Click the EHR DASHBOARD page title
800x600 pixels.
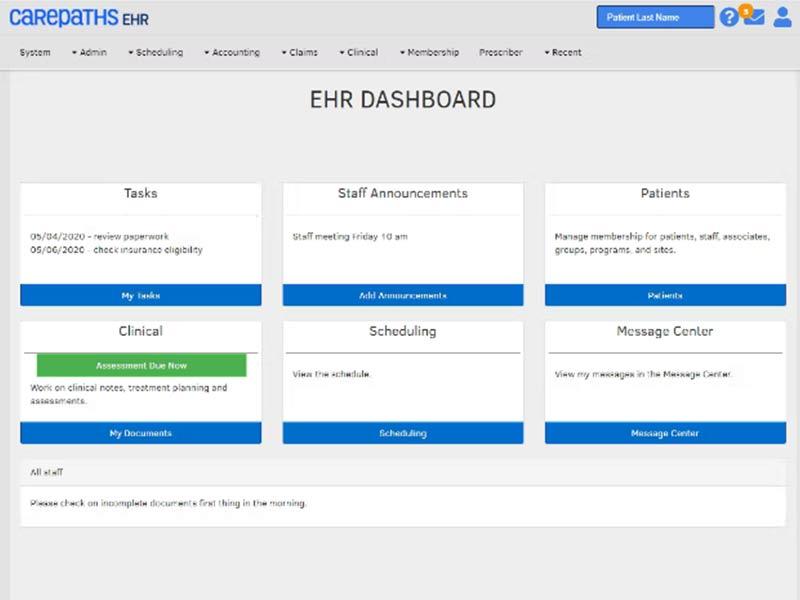(x=403, y=99)
